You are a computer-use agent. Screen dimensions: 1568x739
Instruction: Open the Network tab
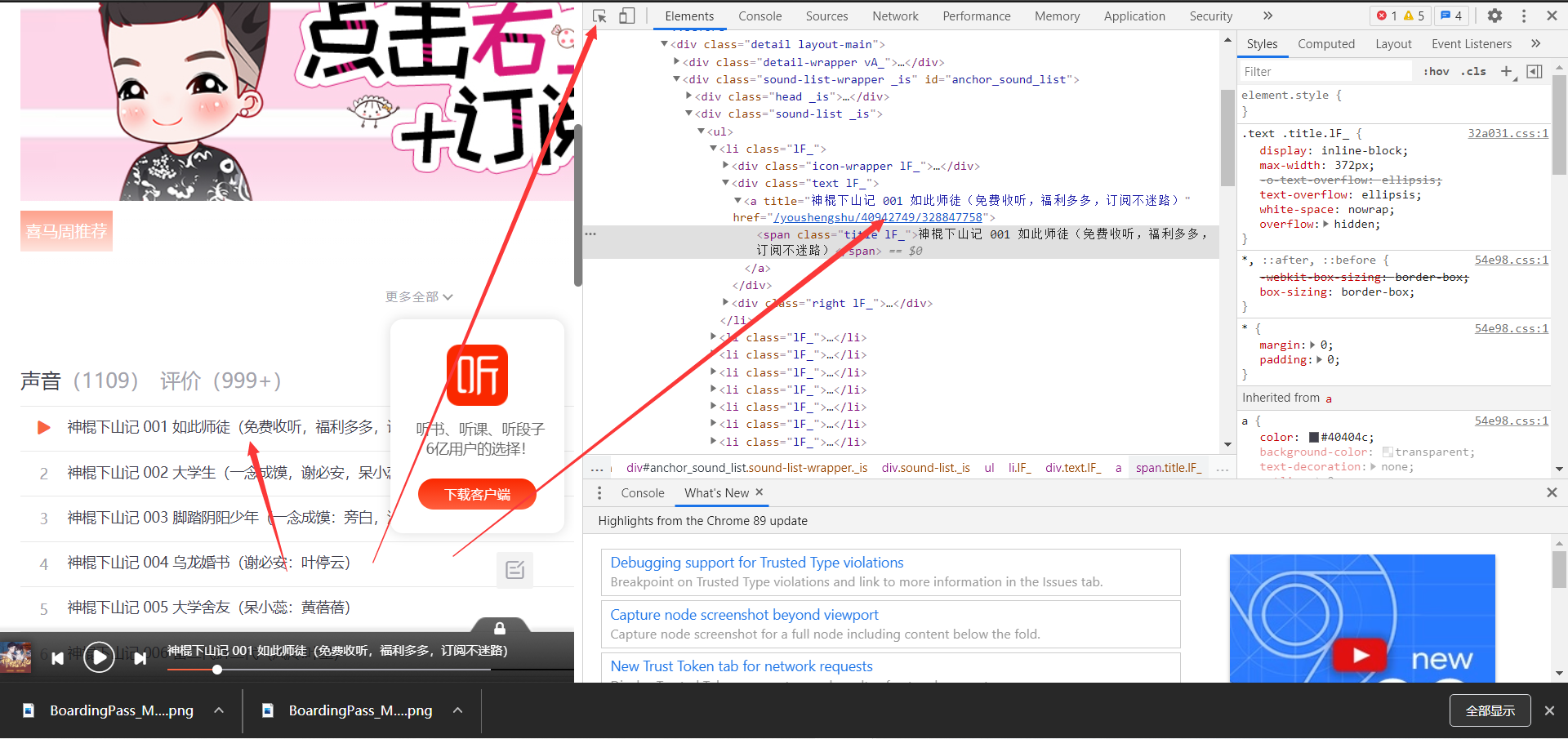tap(895, 16)
